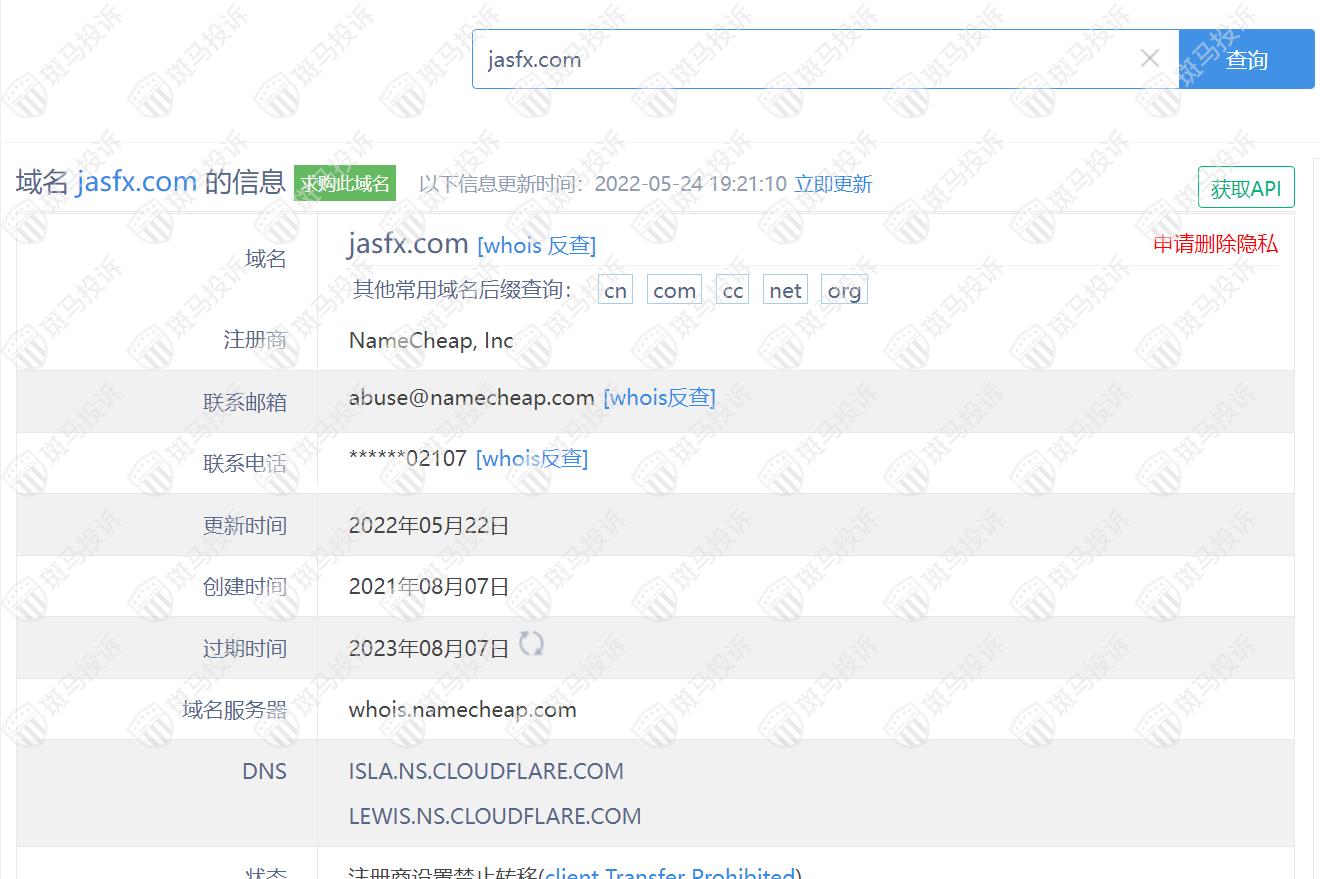Click 立即更新 to refresh information
This screenshot has width=1320, height=879.
(833, 184)
